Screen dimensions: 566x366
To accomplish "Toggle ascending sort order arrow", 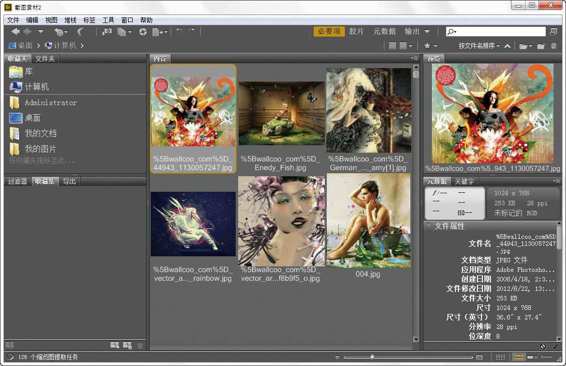I will pos(507,46).
